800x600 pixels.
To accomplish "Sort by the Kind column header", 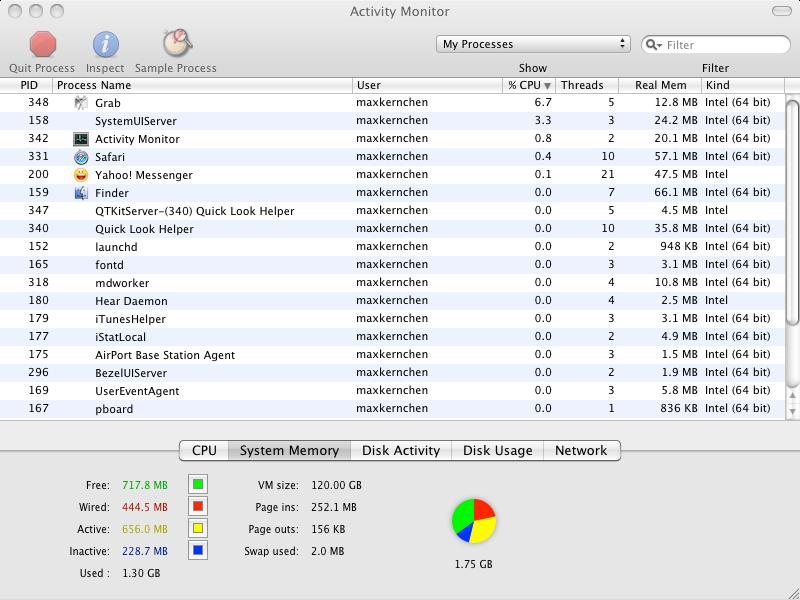I will (743, 85).
